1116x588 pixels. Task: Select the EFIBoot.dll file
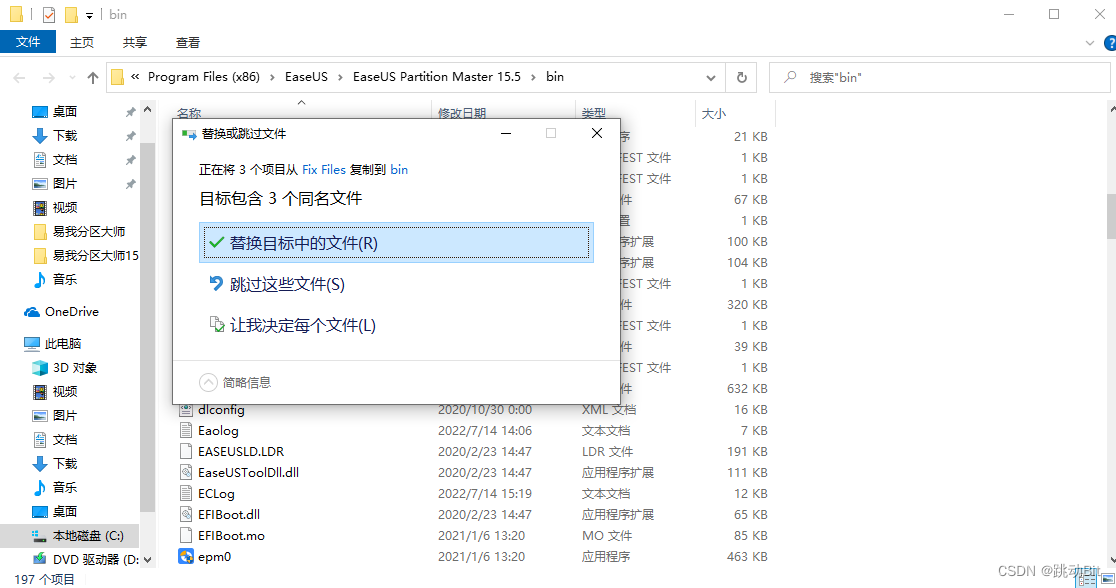[x=229, y=515]
